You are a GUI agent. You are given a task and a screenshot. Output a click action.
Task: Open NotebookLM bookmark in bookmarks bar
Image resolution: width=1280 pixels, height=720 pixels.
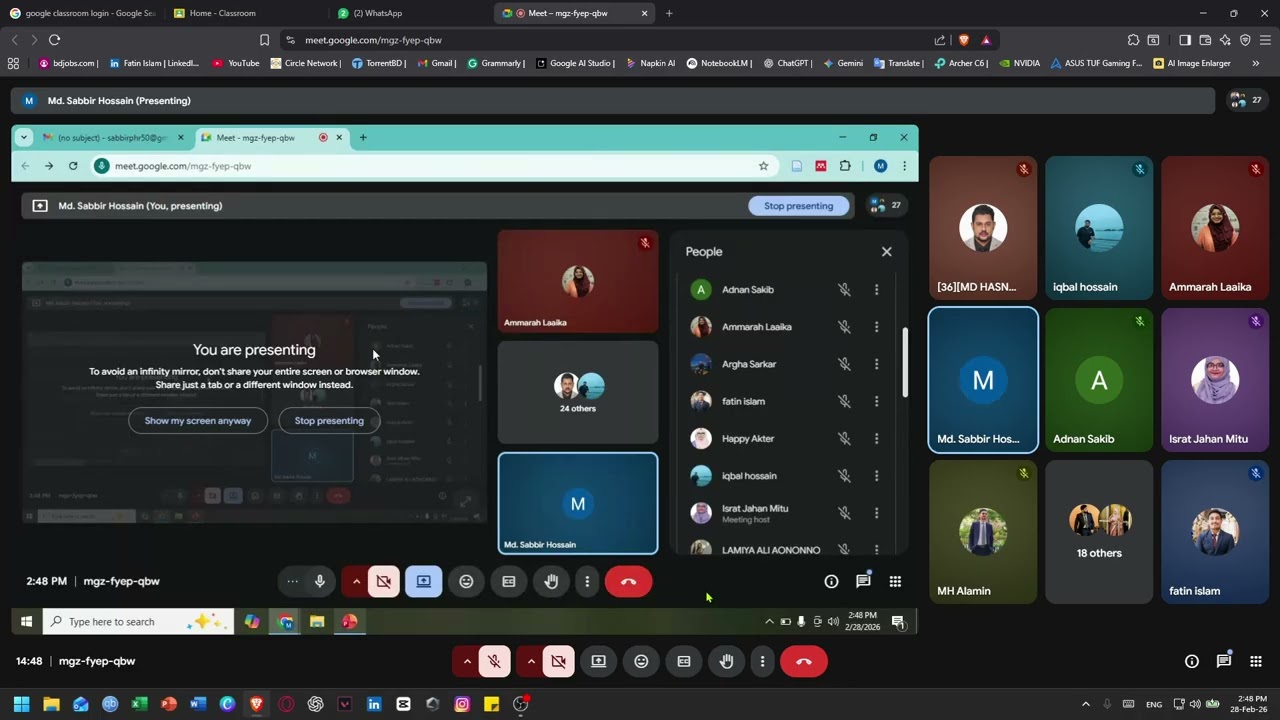[719, 63]
